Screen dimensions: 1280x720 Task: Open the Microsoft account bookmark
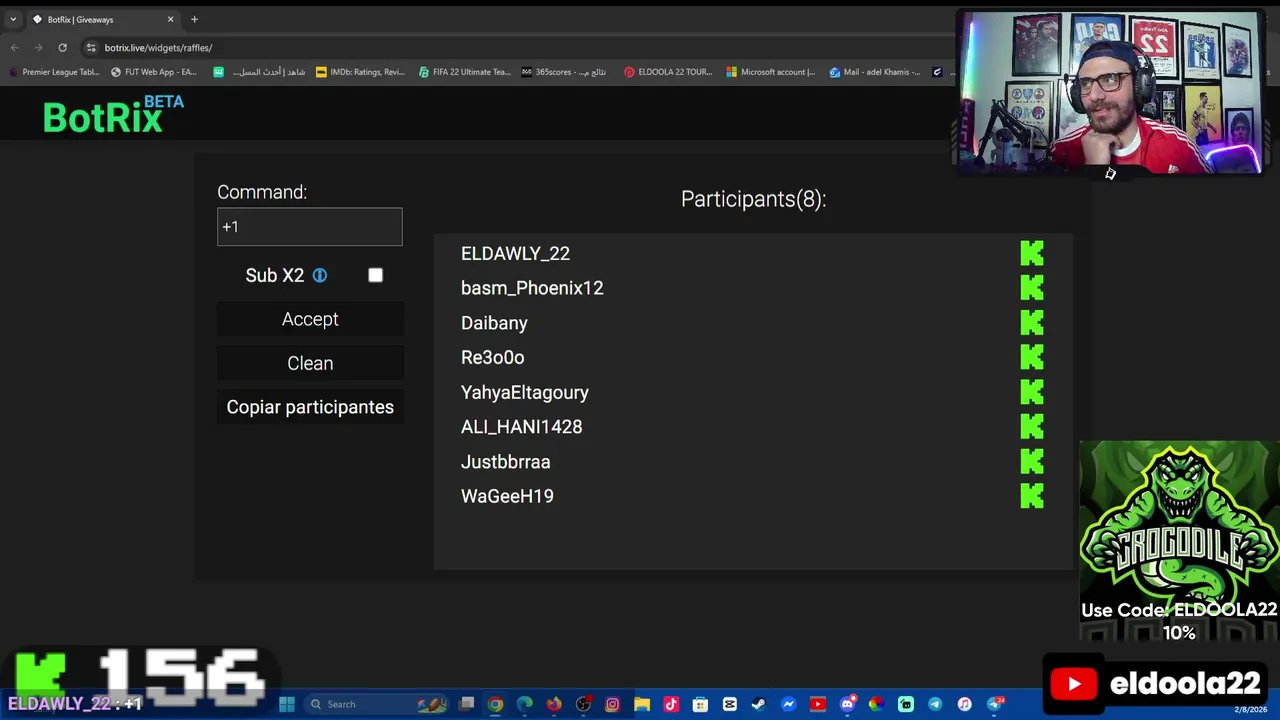pyautogui.click(x=771, y=72)
